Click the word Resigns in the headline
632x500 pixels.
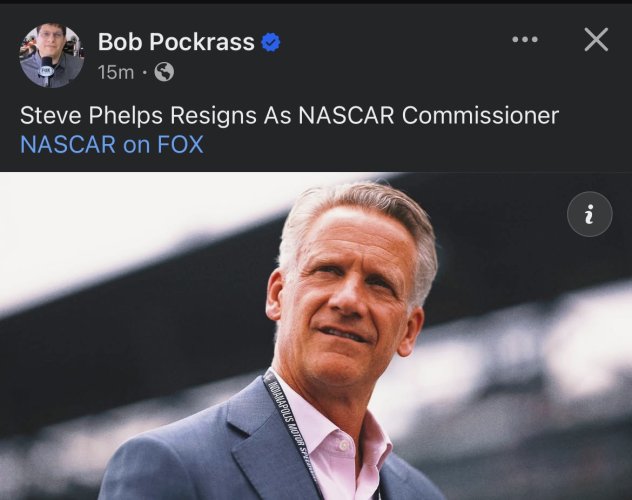196,115
